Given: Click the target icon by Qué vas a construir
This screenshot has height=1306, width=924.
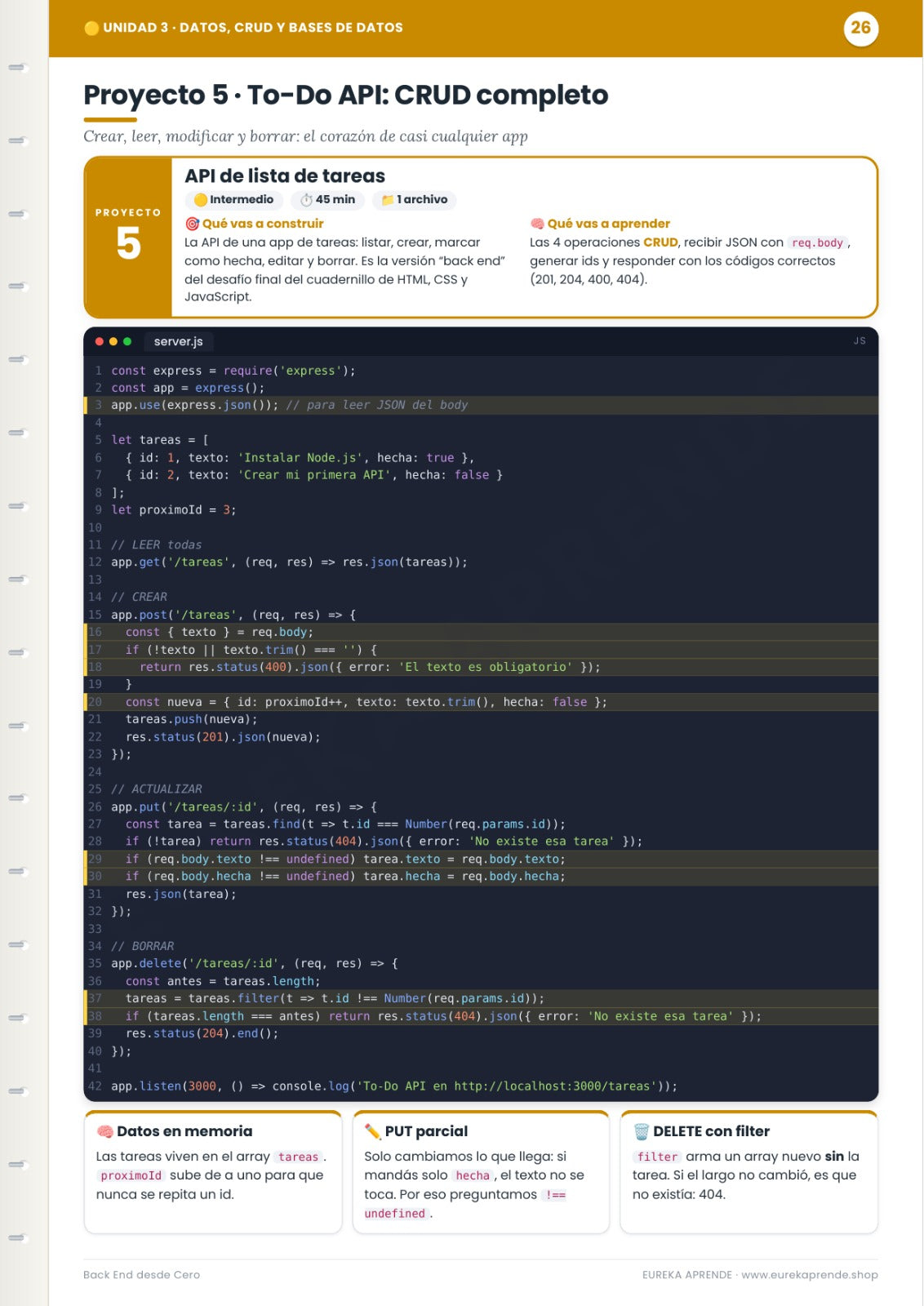Looking at the screenshot, I should (x=192, y=224).
